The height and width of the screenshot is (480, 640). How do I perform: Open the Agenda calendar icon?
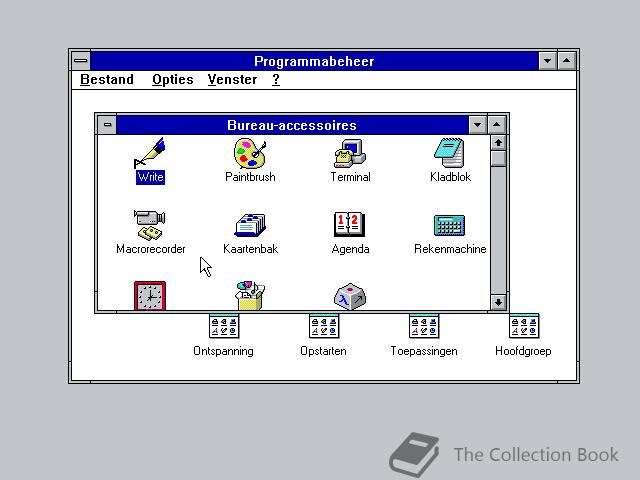pos(350,224)
